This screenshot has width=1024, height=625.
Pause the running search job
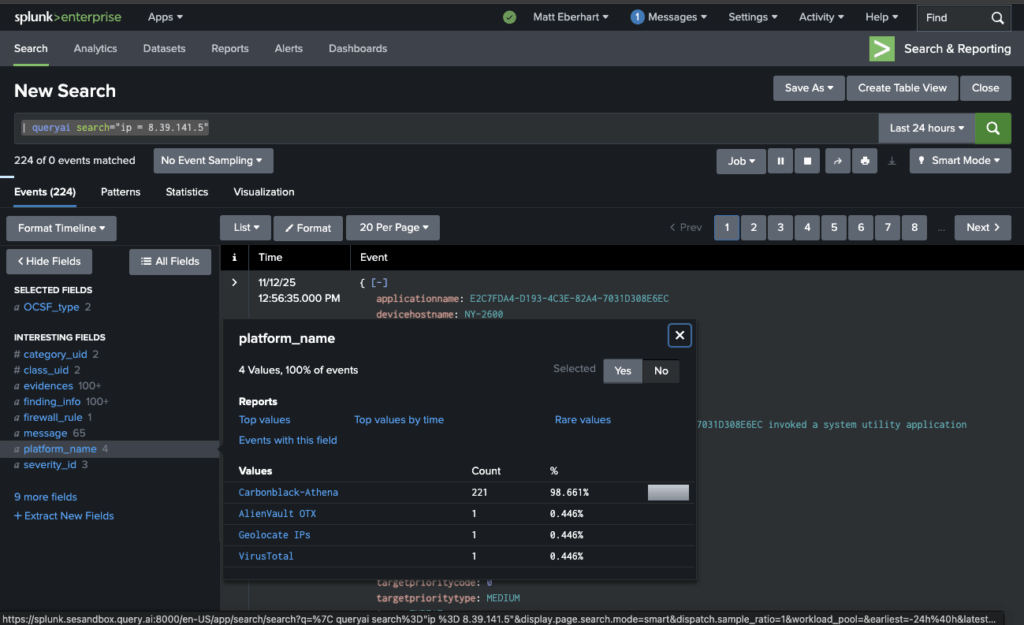click(x=780, y=160)
